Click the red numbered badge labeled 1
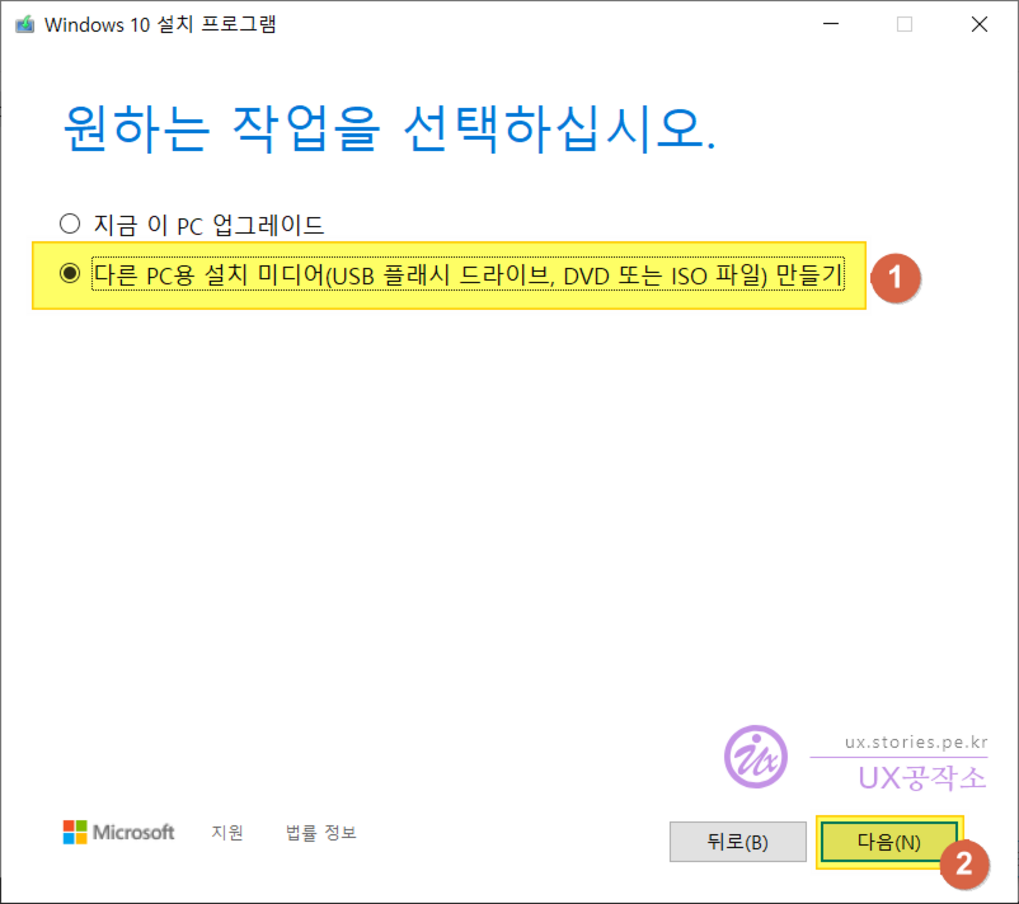This screenshot has width=1019, height=904. point(898,280)
